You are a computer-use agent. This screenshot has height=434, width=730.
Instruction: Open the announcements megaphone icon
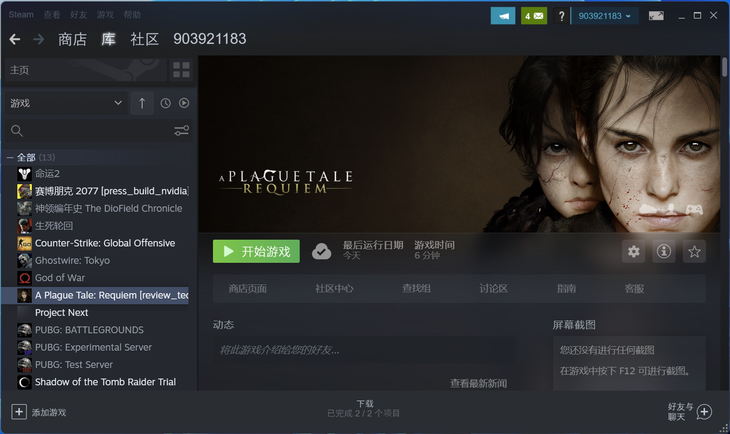tap(503, 16)
